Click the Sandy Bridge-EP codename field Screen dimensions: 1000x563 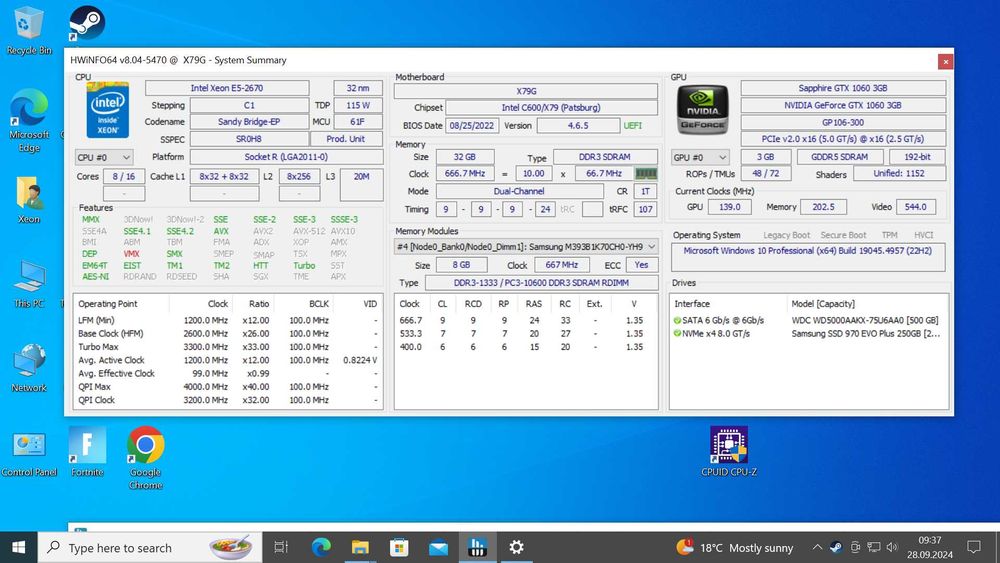click(249, 122)
